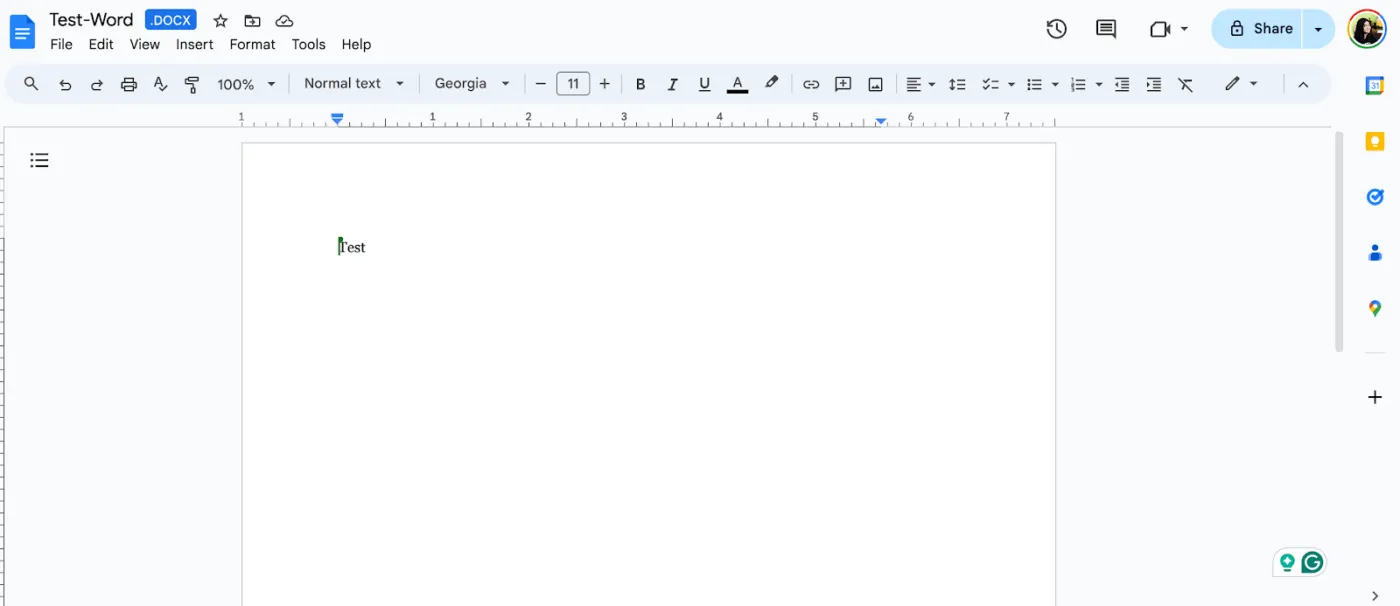Toggle bold formatting on the text
Viewport: 1400px width, 606px height.
point(640,84)
